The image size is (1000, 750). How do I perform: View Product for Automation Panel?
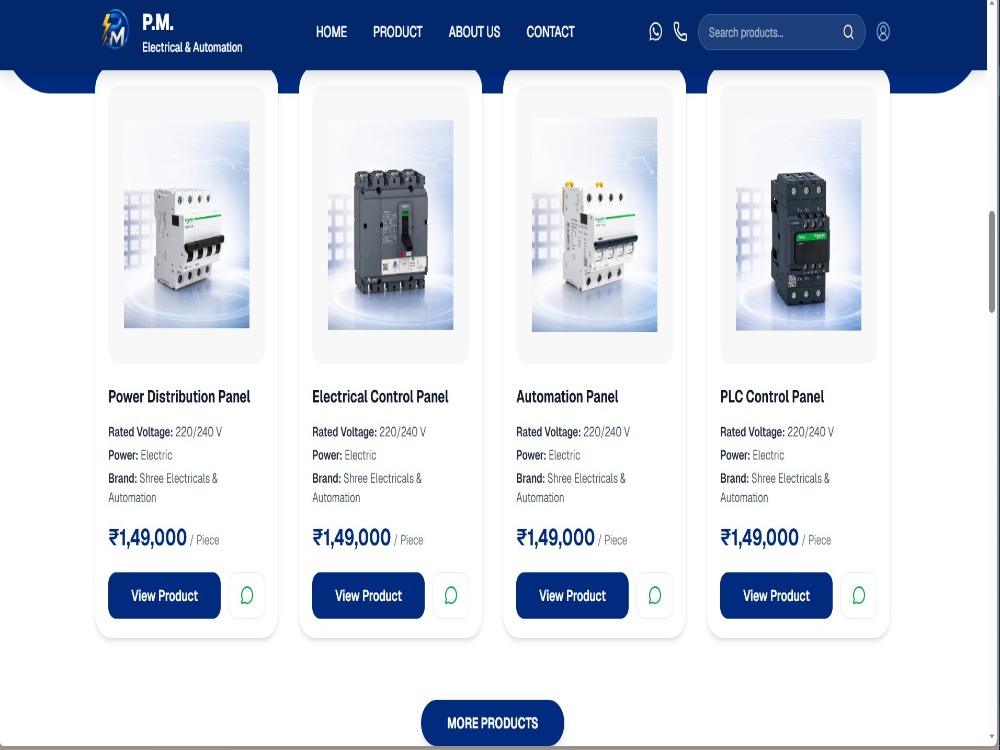coord(572,595)
